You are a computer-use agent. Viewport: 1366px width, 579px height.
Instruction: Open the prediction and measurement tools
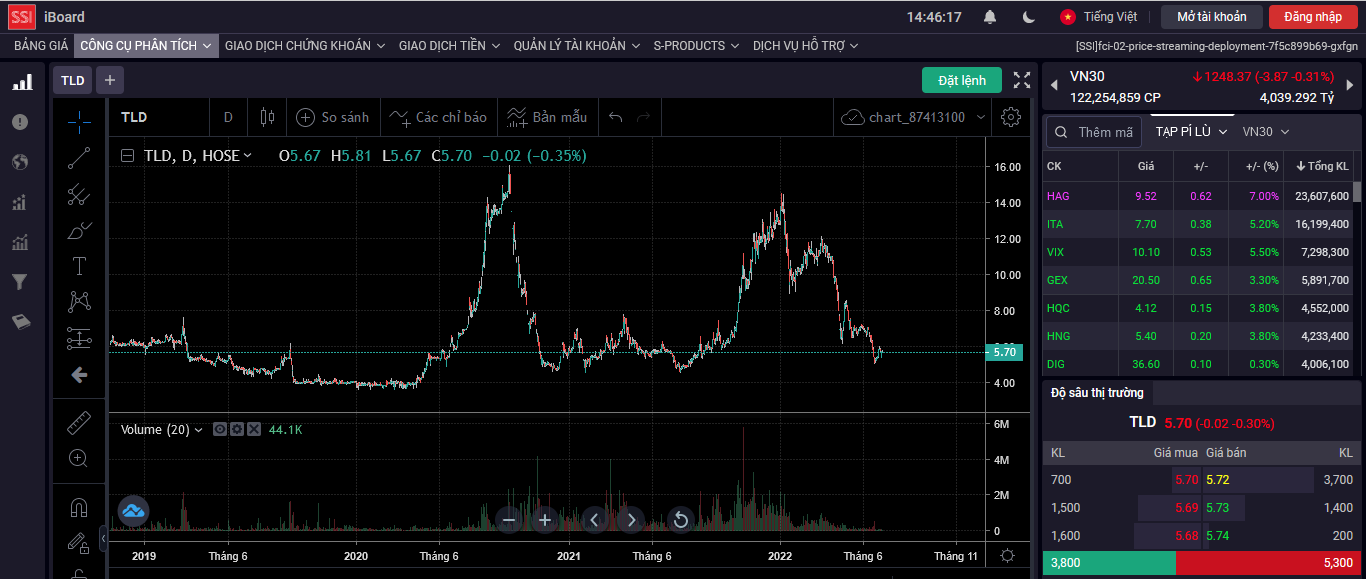pos(79,338)
